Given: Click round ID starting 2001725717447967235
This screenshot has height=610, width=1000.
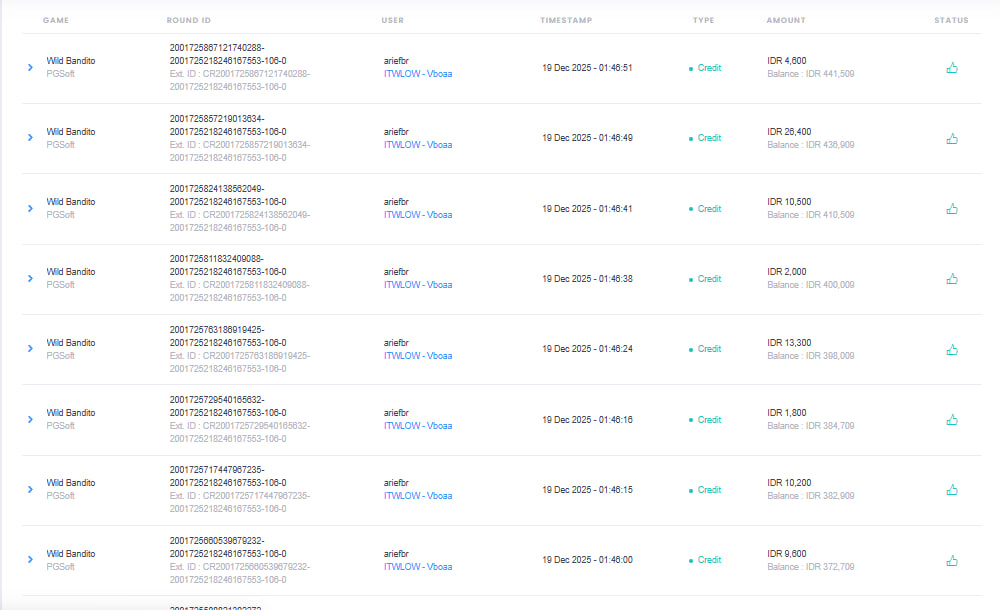Looking at the screenshot, I should pos(228,476).
